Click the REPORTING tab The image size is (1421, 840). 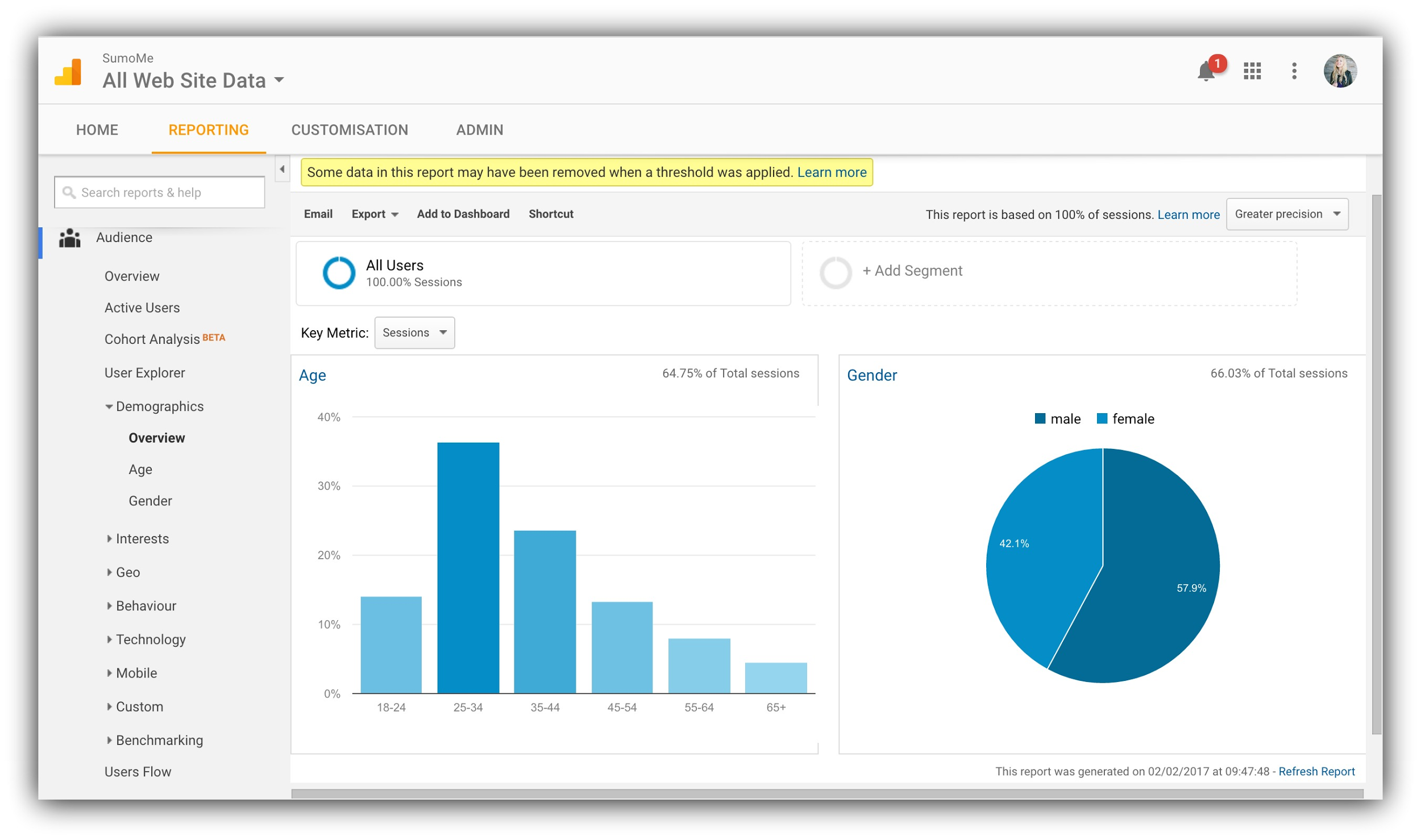pos(208,129)
